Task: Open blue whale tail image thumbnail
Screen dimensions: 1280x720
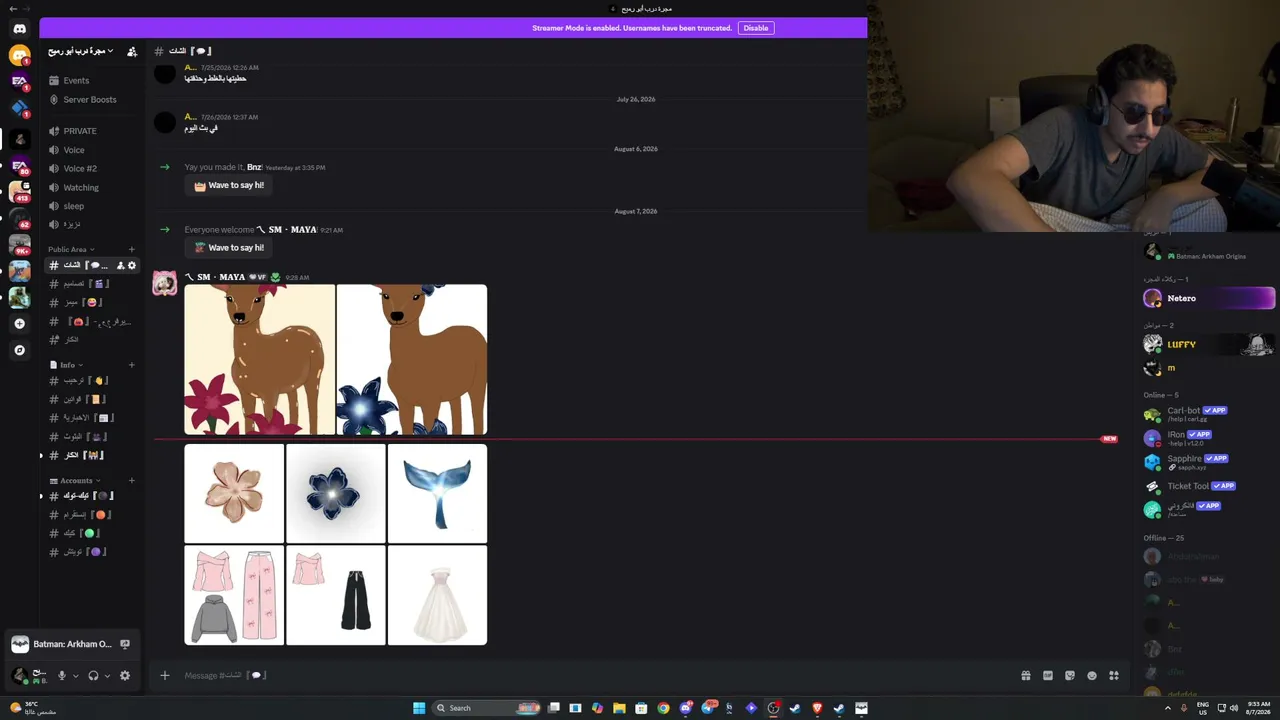Action: click(437, 493)
